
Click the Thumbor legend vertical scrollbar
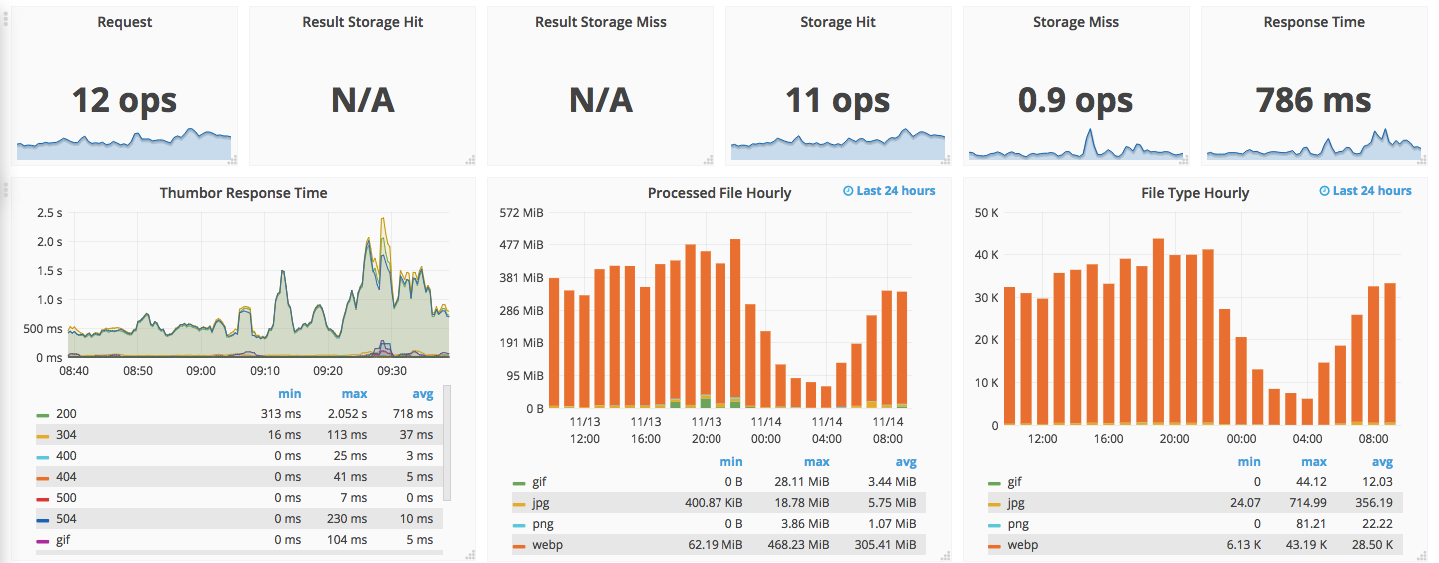click(447, 442)
